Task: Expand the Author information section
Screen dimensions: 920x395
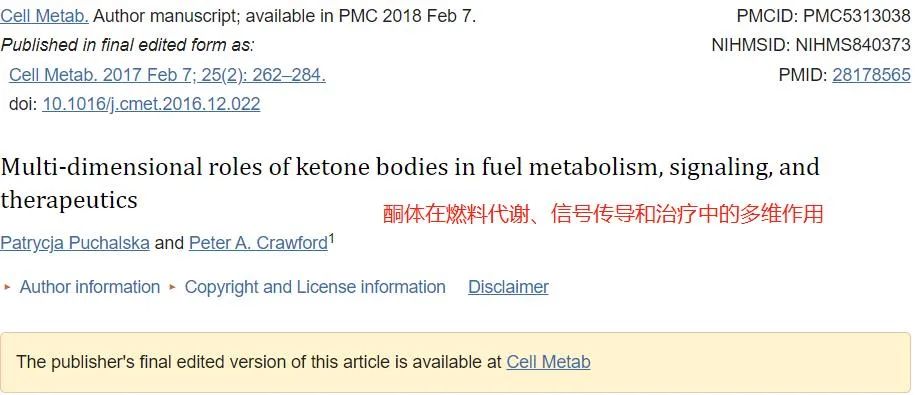Action: 90,287
